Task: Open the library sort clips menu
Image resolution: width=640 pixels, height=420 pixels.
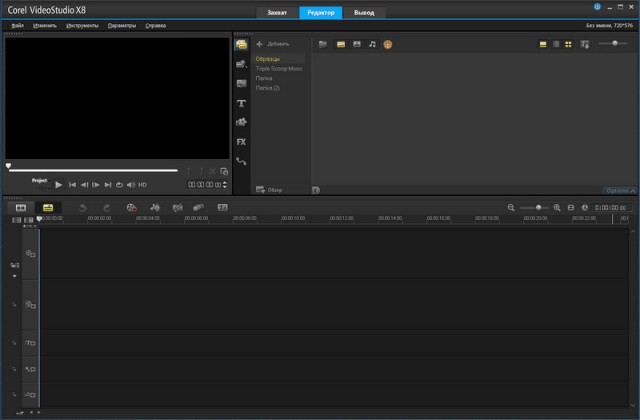Action: pyautogui.click(x=585, y=44)
